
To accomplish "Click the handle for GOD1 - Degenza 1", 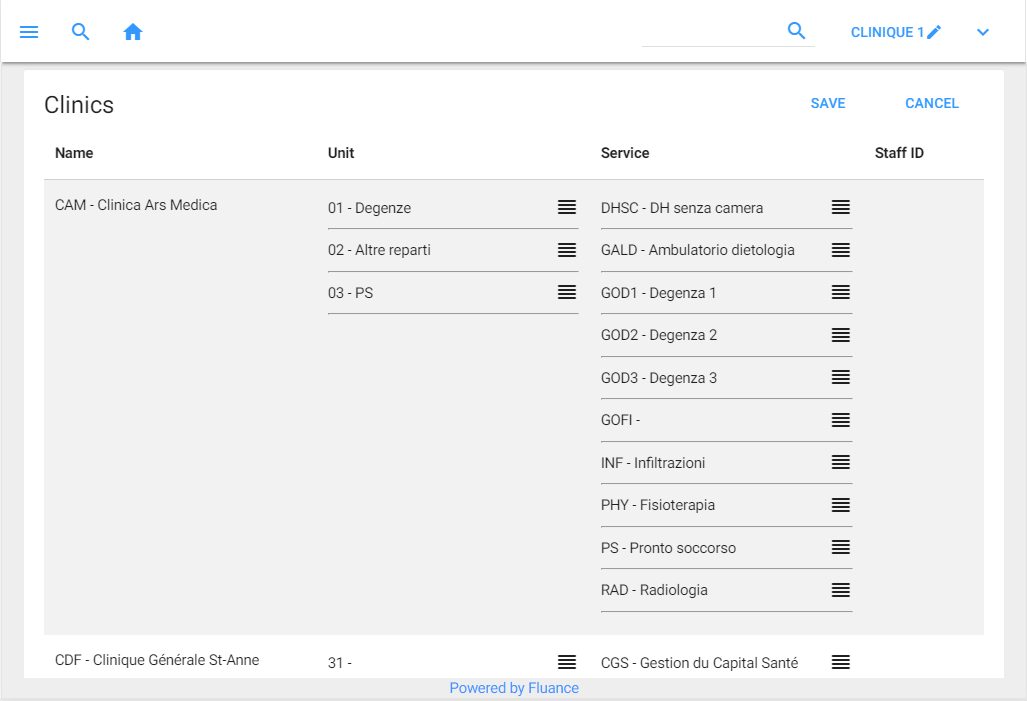I will [x=841, y=292].
